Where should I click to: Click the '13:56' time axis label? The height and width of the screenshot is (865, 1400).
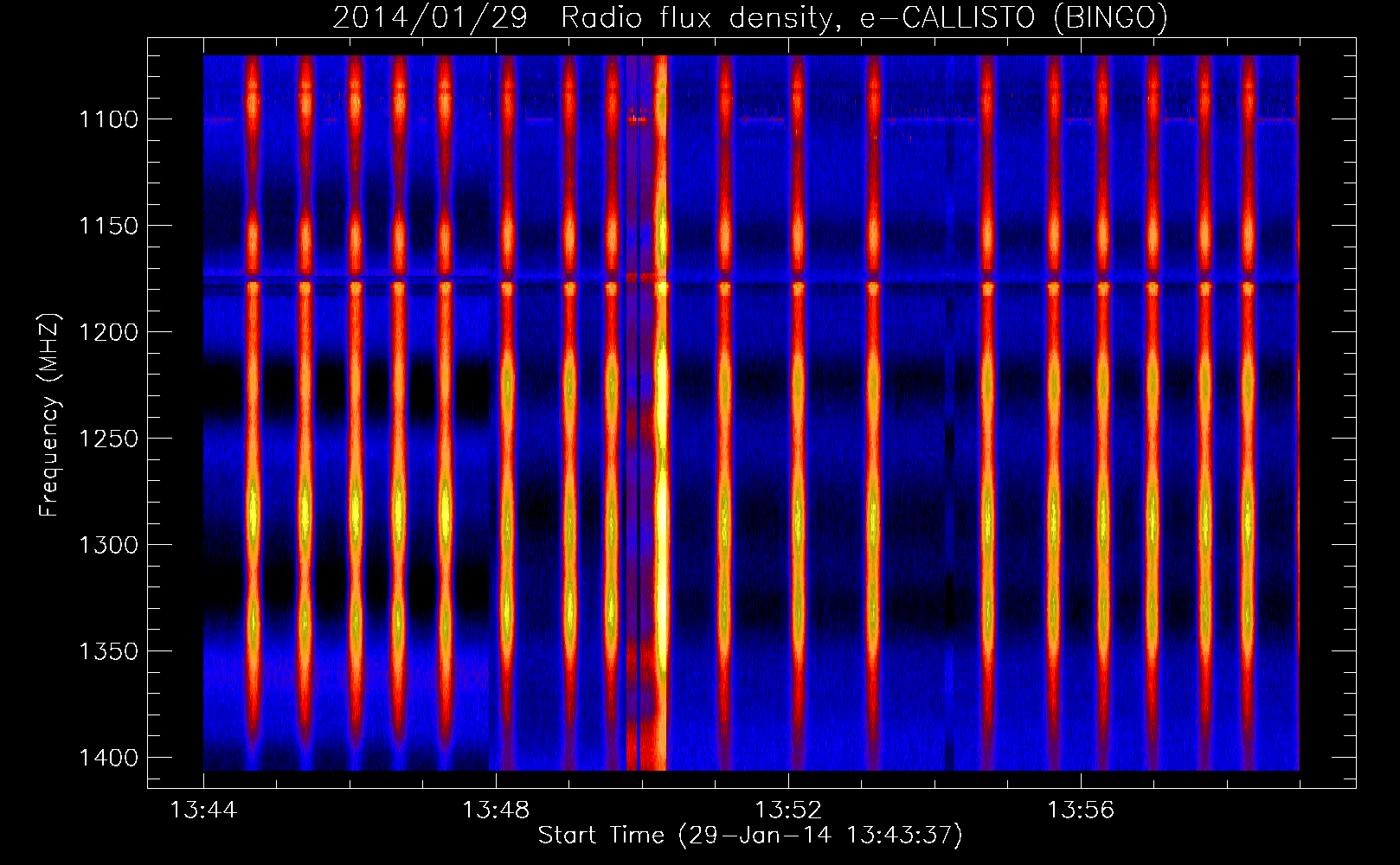click(1081, 811)
